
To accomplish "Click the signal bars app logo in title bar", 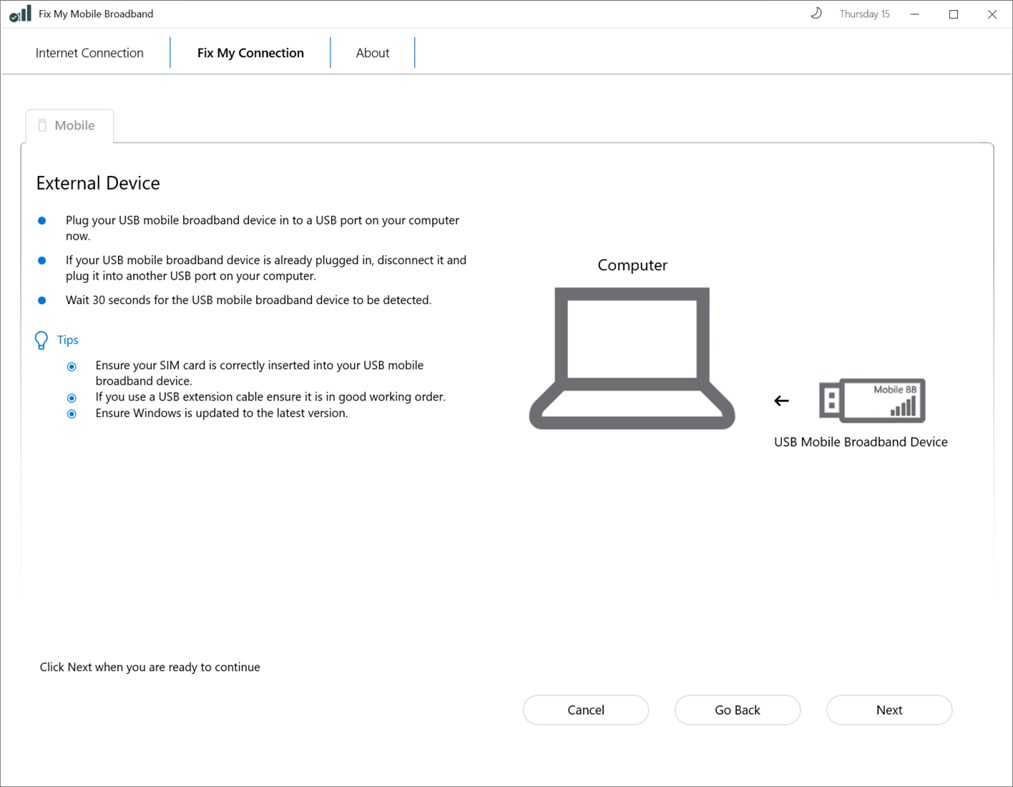I will coord(19,13).
